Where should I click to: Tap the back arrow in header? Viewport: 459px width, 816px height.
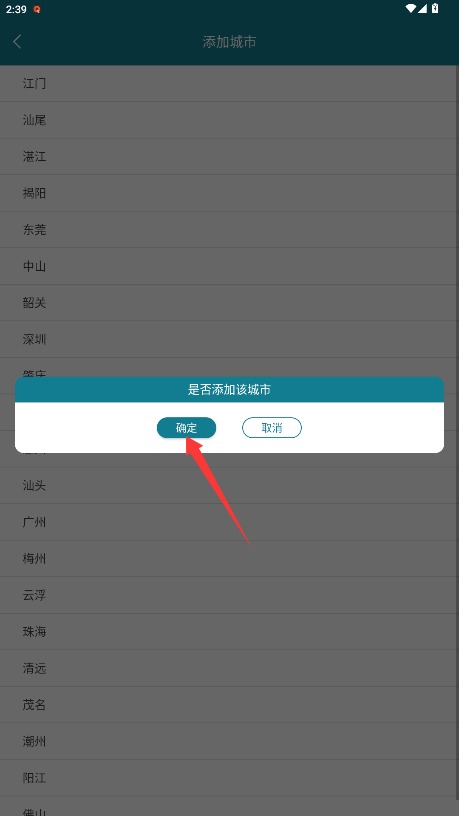click(x=17, y=42)
